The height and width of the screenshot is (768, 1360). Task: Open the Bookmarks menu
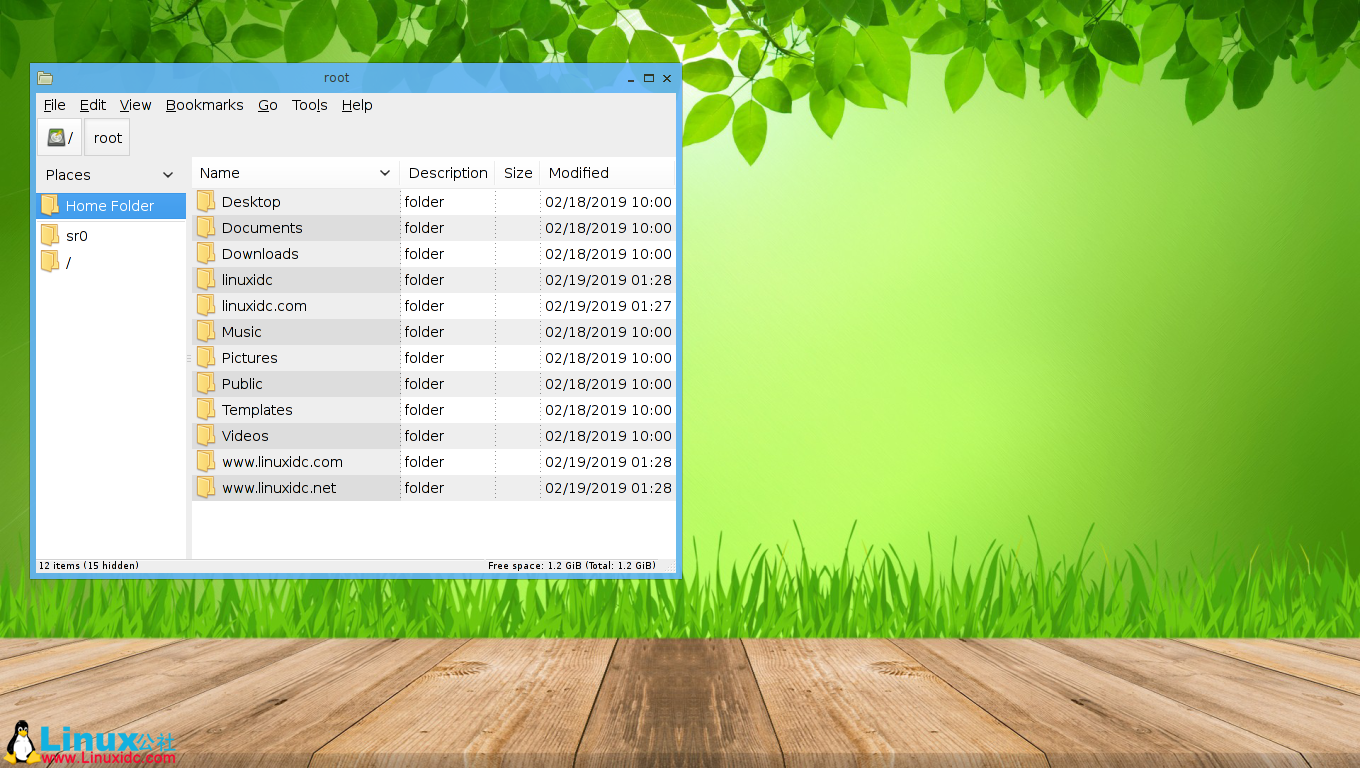[205, 105]
